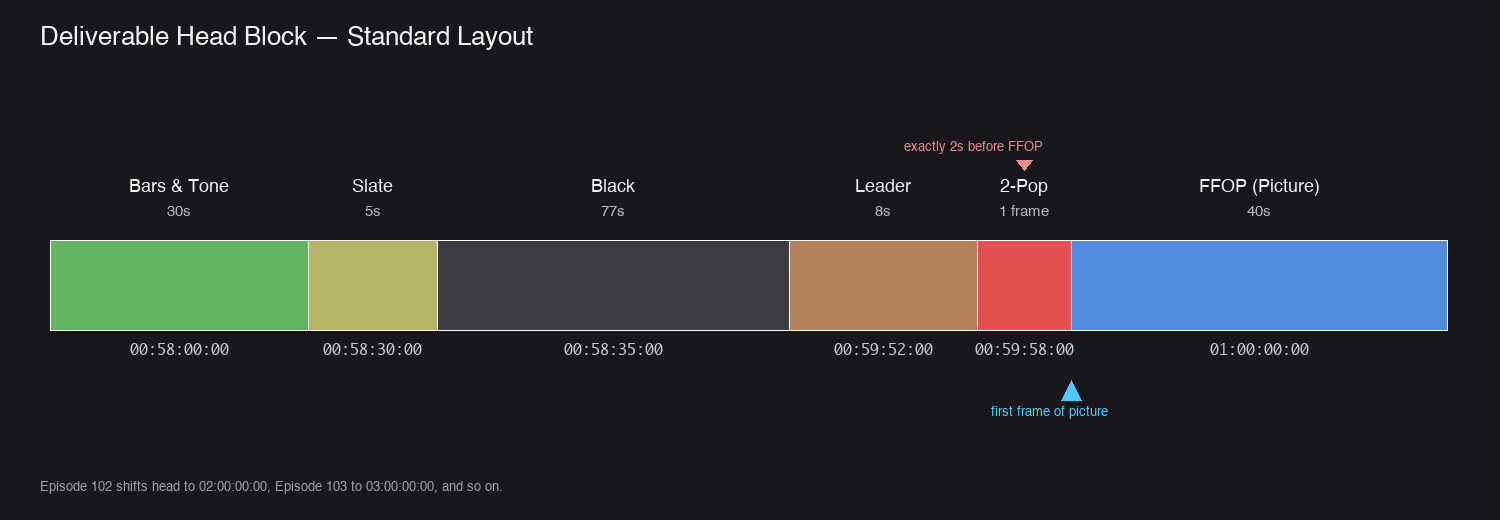Click the blue FFOP picture segment
The width and height of the screenshot is (1500, 520).
[x=1259, y=285]
